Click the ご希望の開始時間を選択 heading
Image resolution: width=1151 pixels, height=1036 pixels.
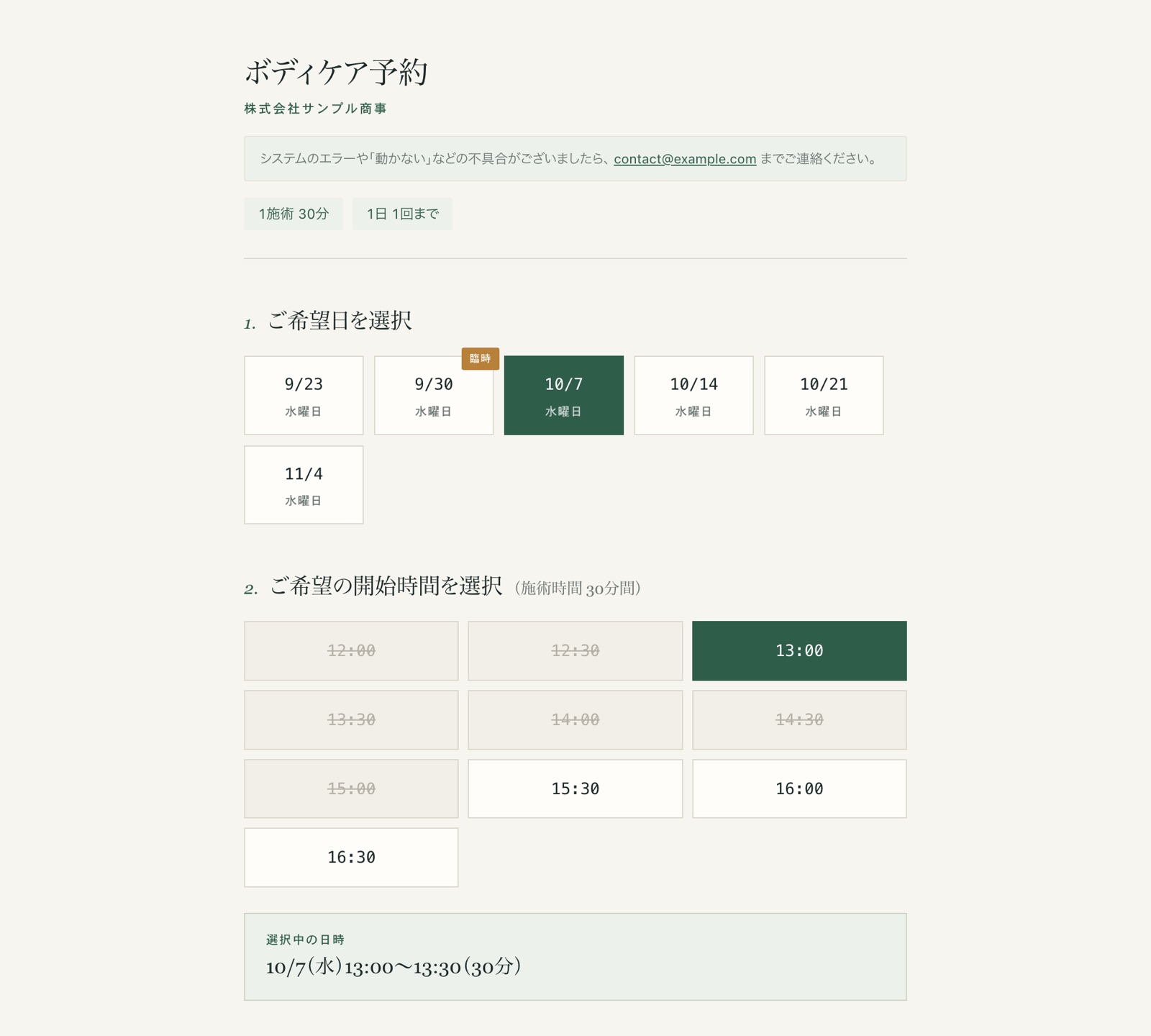click(386, 586)
